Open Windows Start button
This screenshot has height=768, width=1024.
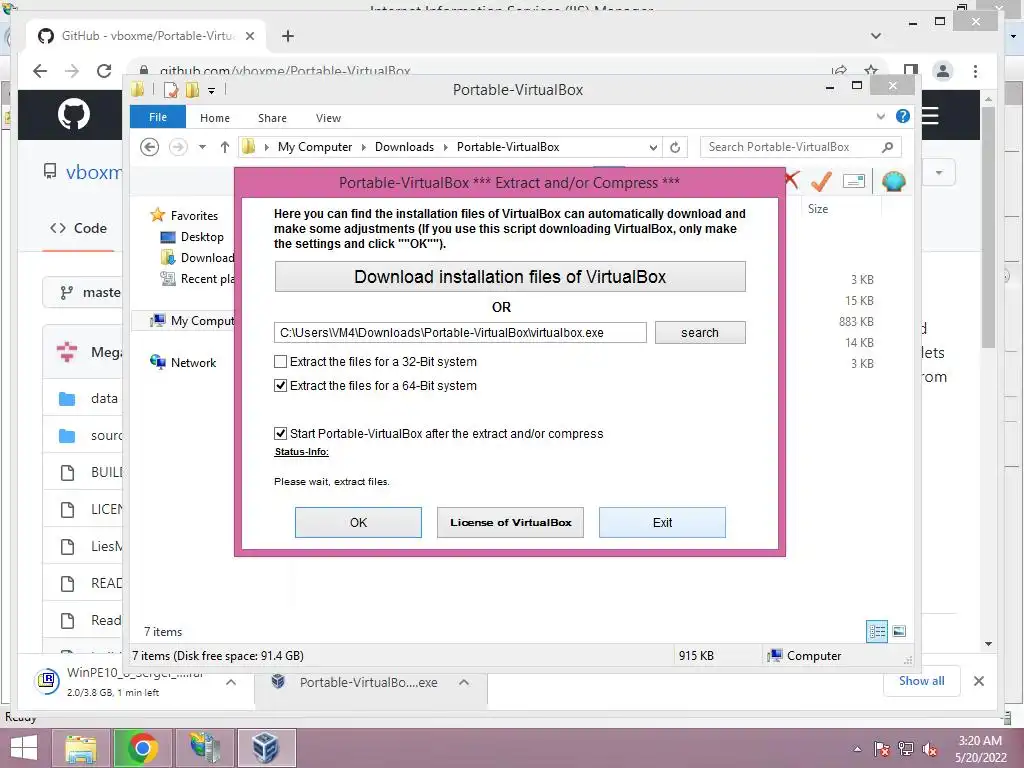coord(24,748)
